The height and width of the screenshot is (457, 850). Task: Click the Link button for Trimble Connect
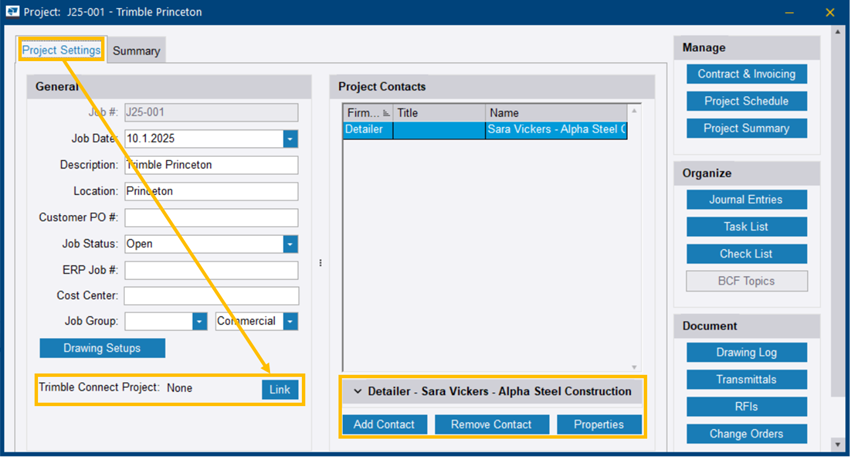click(280, 389)
